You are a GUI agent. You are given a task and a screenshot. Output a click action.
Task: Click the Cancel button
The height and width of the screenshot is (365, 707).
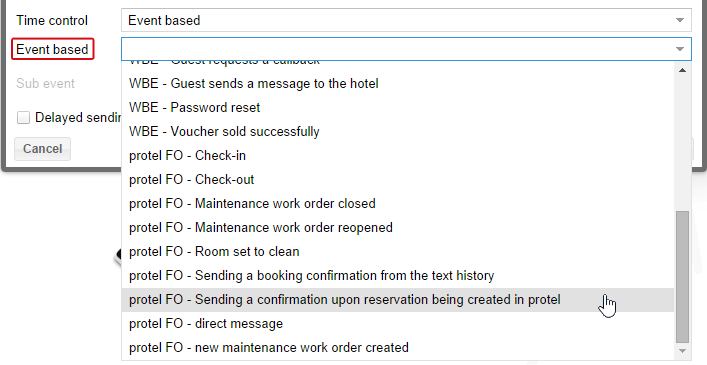(x=42, y=149)
